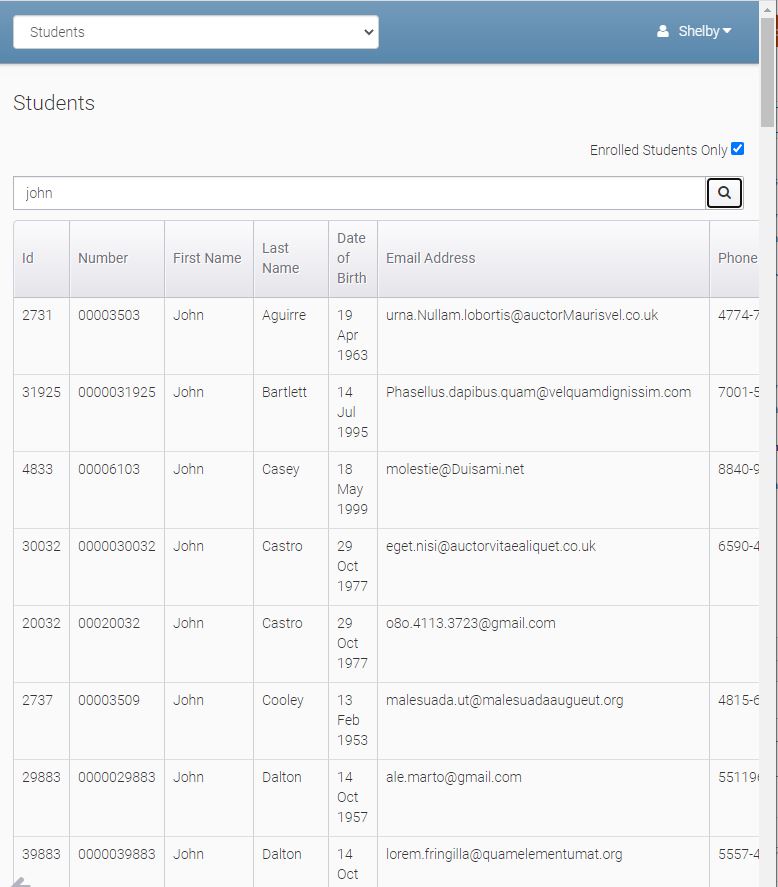Click John Casey's email molestie@Duisami.net
Image resolution: width=778 pixels, height=887 pixels.
[x=455, y=469]
